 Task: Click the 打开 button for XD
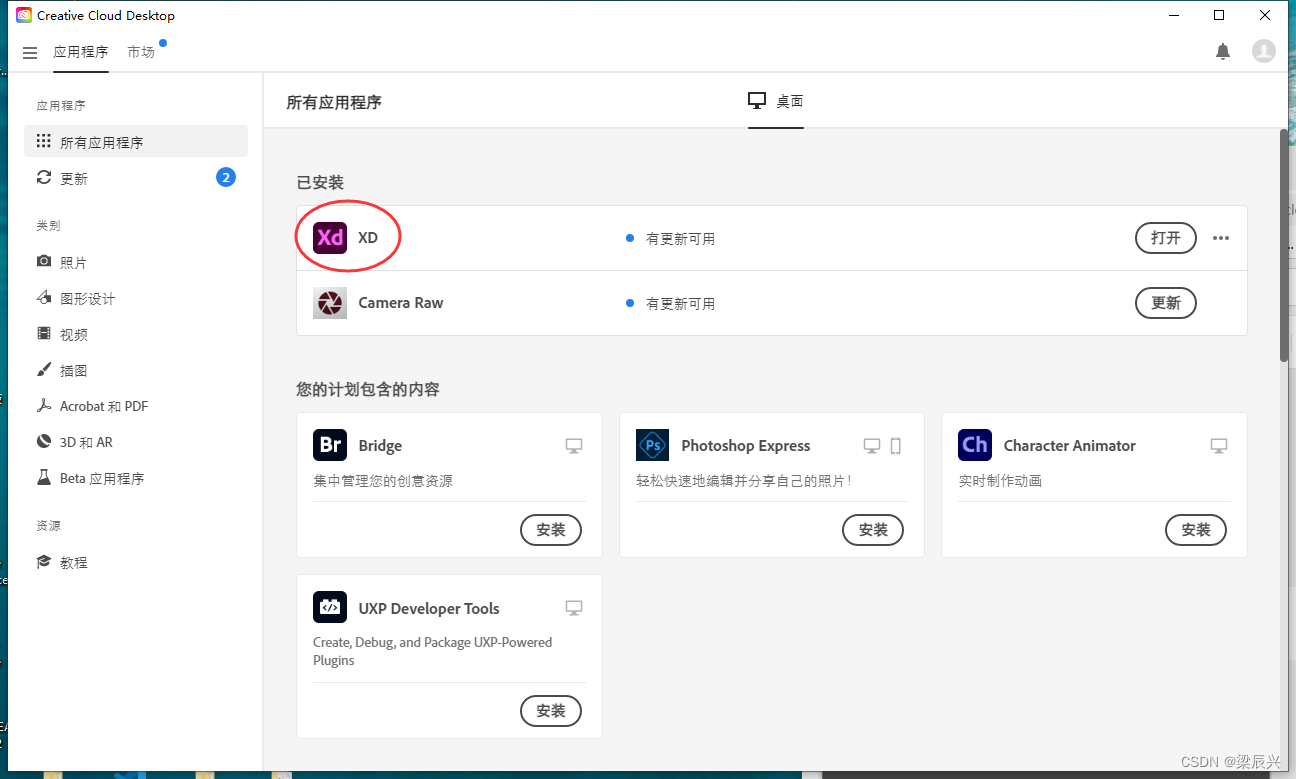[1166, 238]
